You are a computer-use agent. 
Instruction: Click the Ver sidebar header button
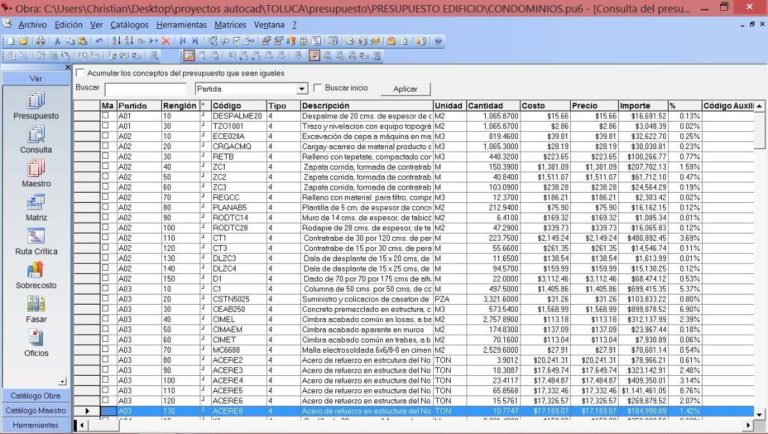point(35,78)
